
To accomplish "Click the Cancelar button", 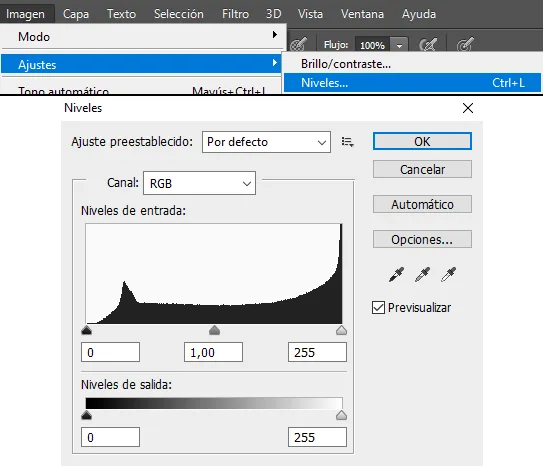I will (x=422, y=169).
